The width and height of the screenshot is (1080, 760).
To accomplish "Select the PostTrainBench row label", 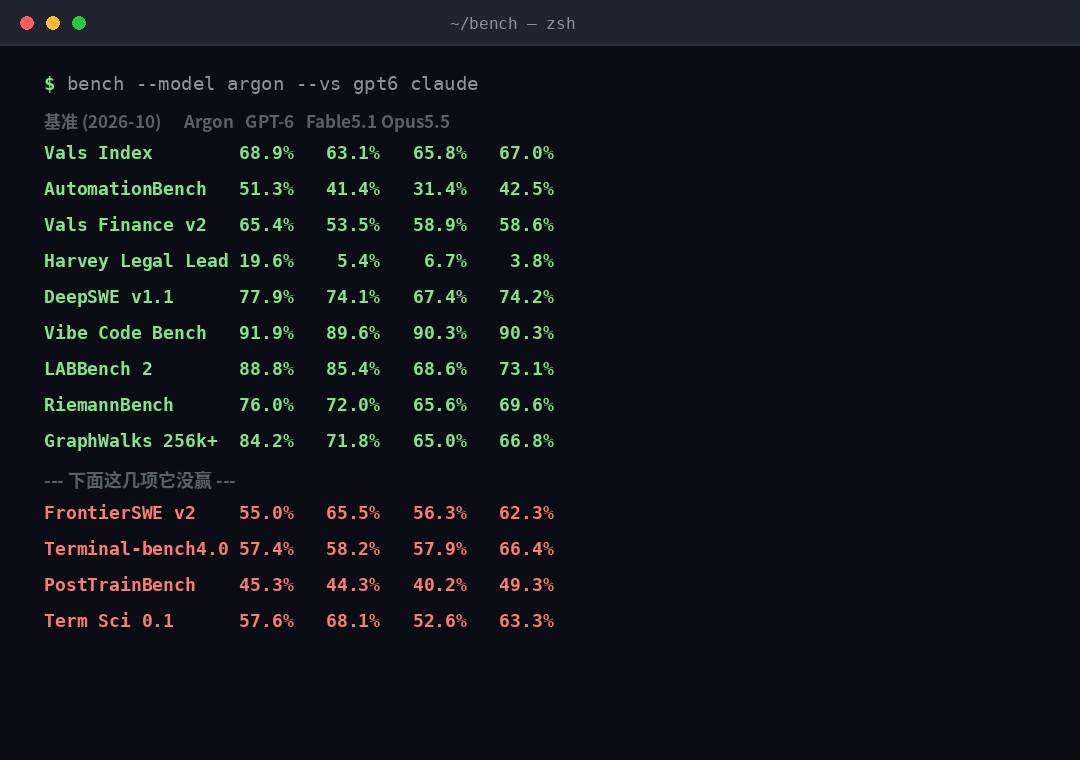I will [x=120, y=585].
